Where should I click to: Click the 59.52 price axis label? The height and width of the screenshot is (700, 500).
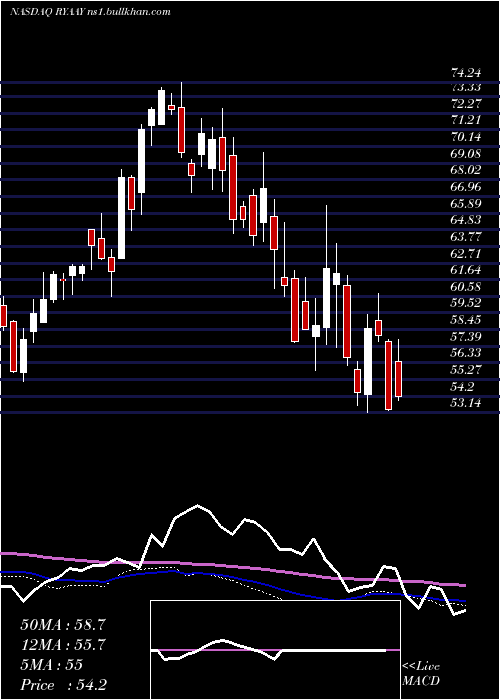[x=466, y=303]
